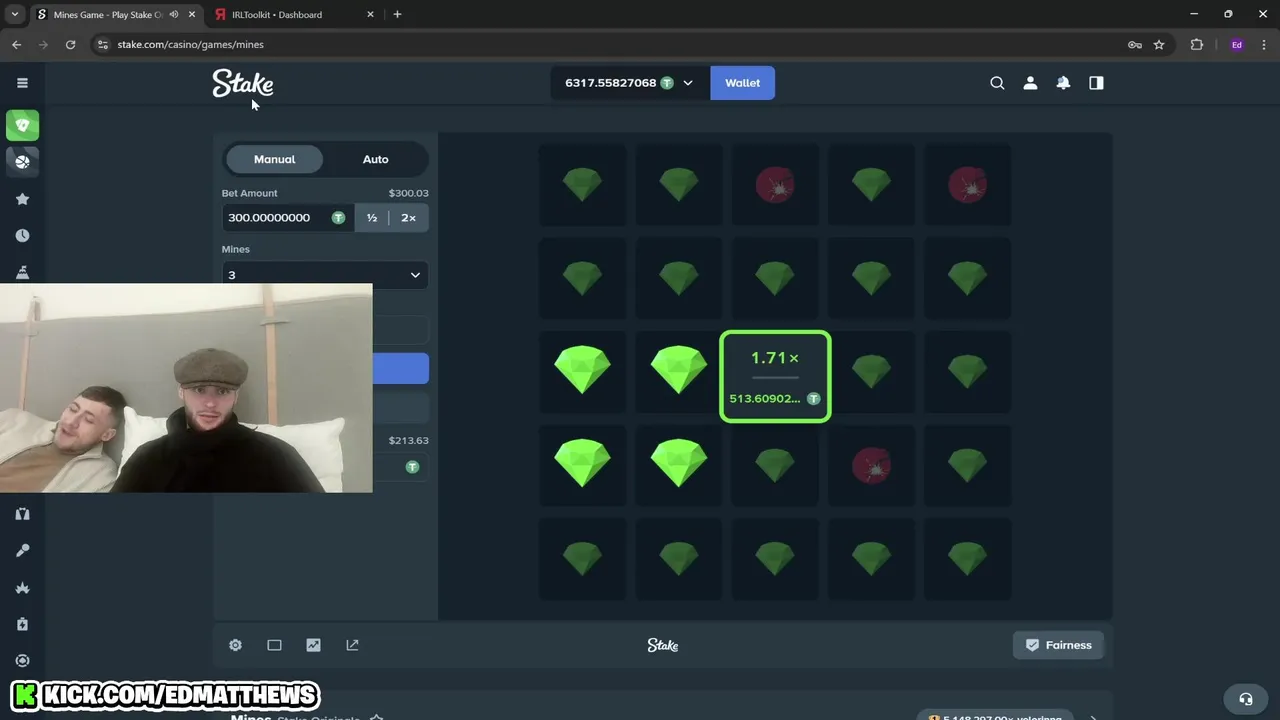Open the search magnifier in Stake header
The width and height of the screenshot is (1280, 720).
(x=997, y=83)
